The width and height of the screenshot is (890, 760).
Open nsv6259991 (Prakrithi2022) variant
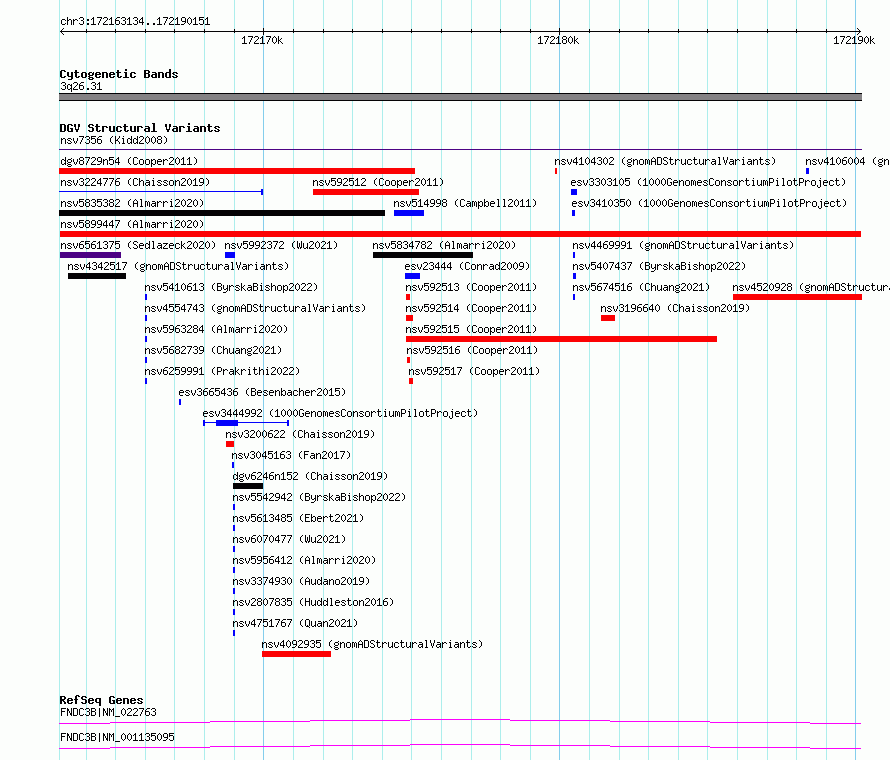222,371
